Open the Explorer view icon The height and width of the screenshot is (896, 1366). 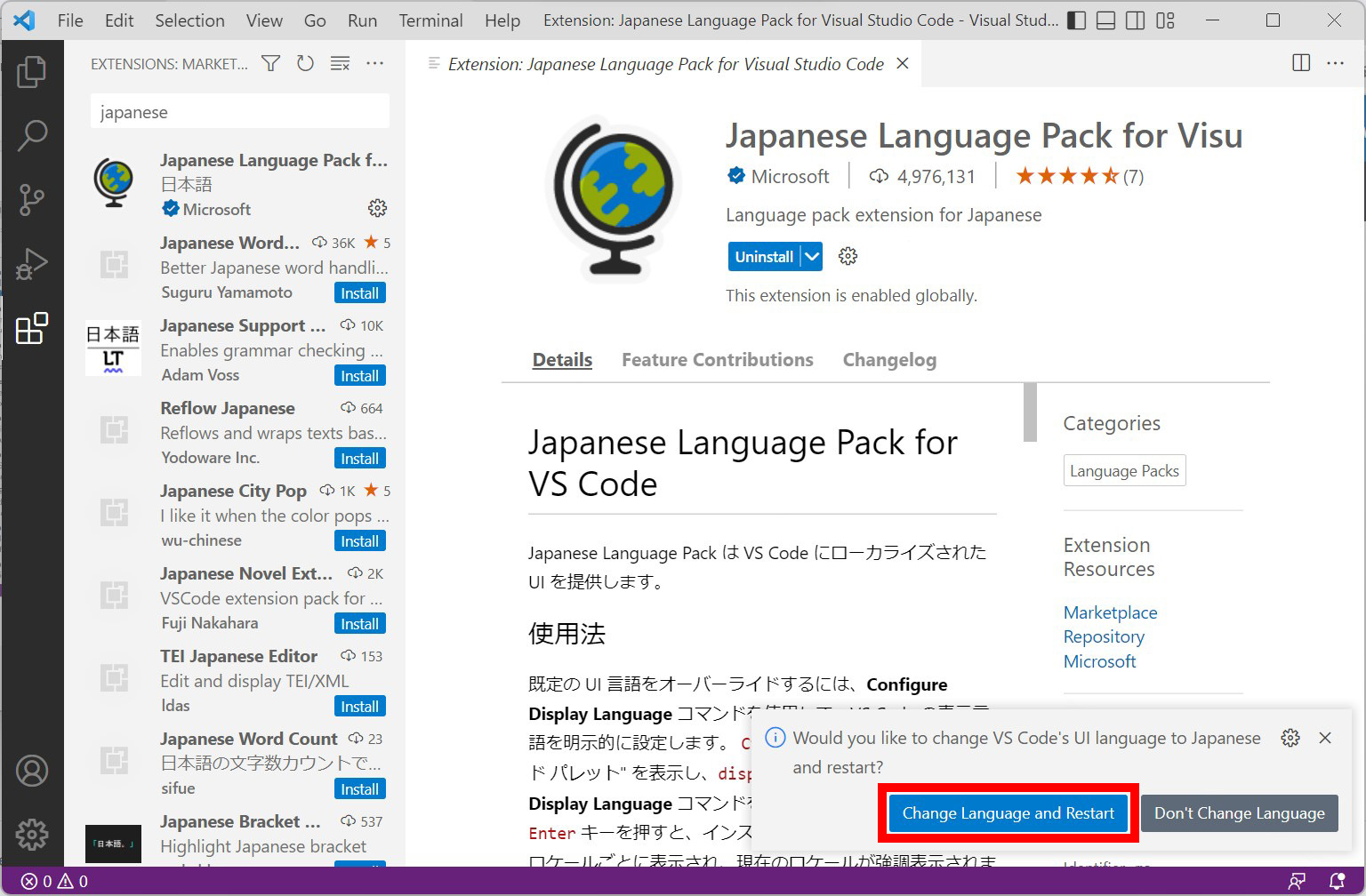pyautogui.click(x=33, y=73)
